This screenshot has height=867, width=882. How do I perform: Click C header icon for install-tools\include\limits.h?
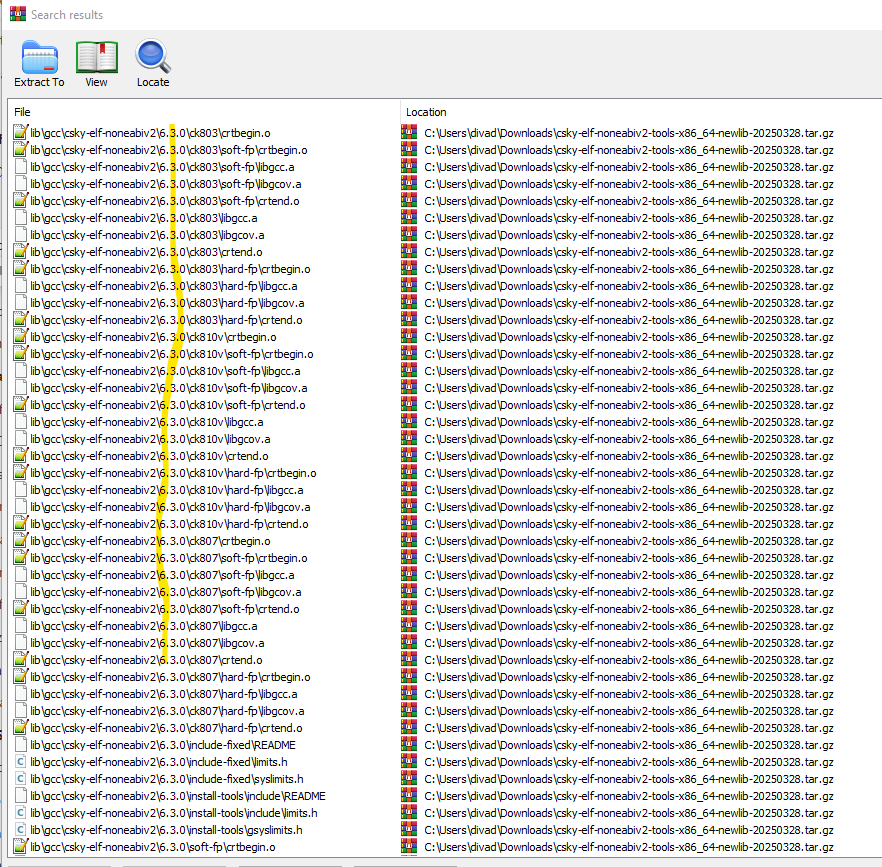21,812
